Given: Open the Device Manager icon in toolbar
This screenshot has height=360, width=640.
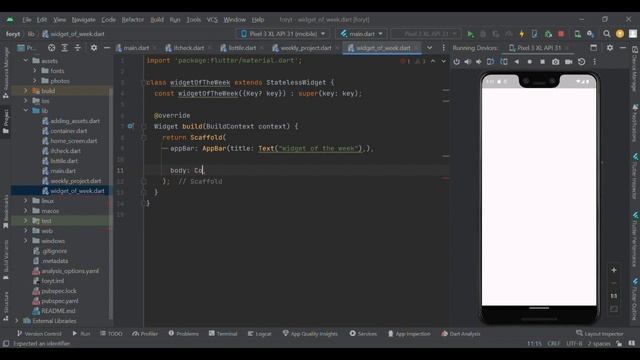Looking at the screenshot, I should tap(577, 34).
